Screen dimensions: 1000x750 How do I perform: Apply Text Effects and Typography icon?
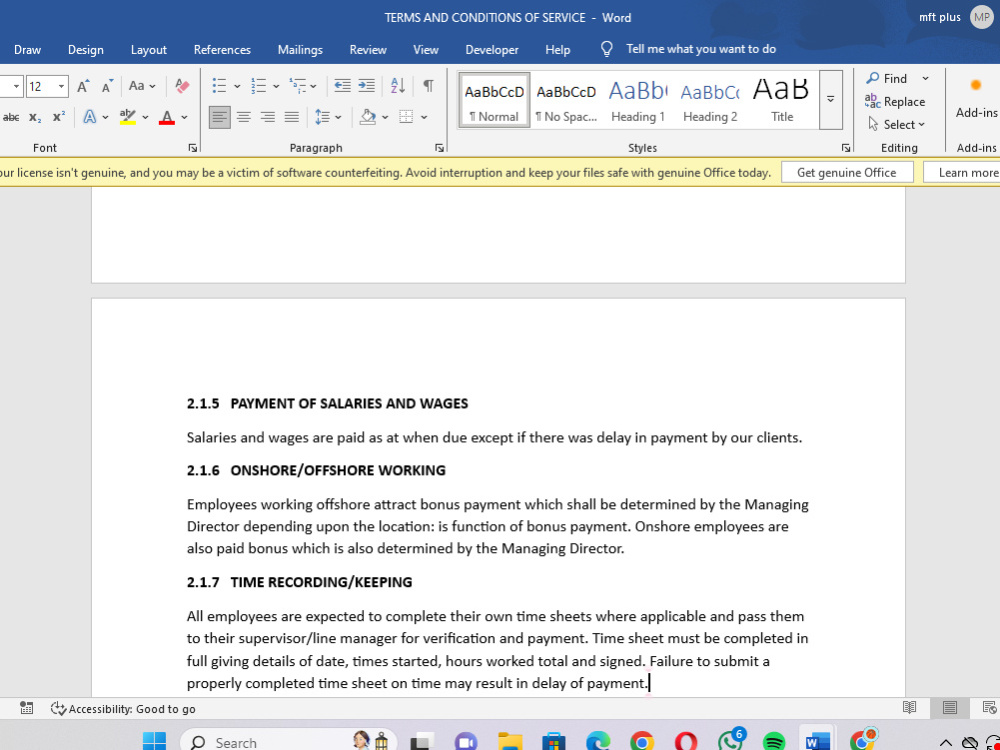point(90,117)
